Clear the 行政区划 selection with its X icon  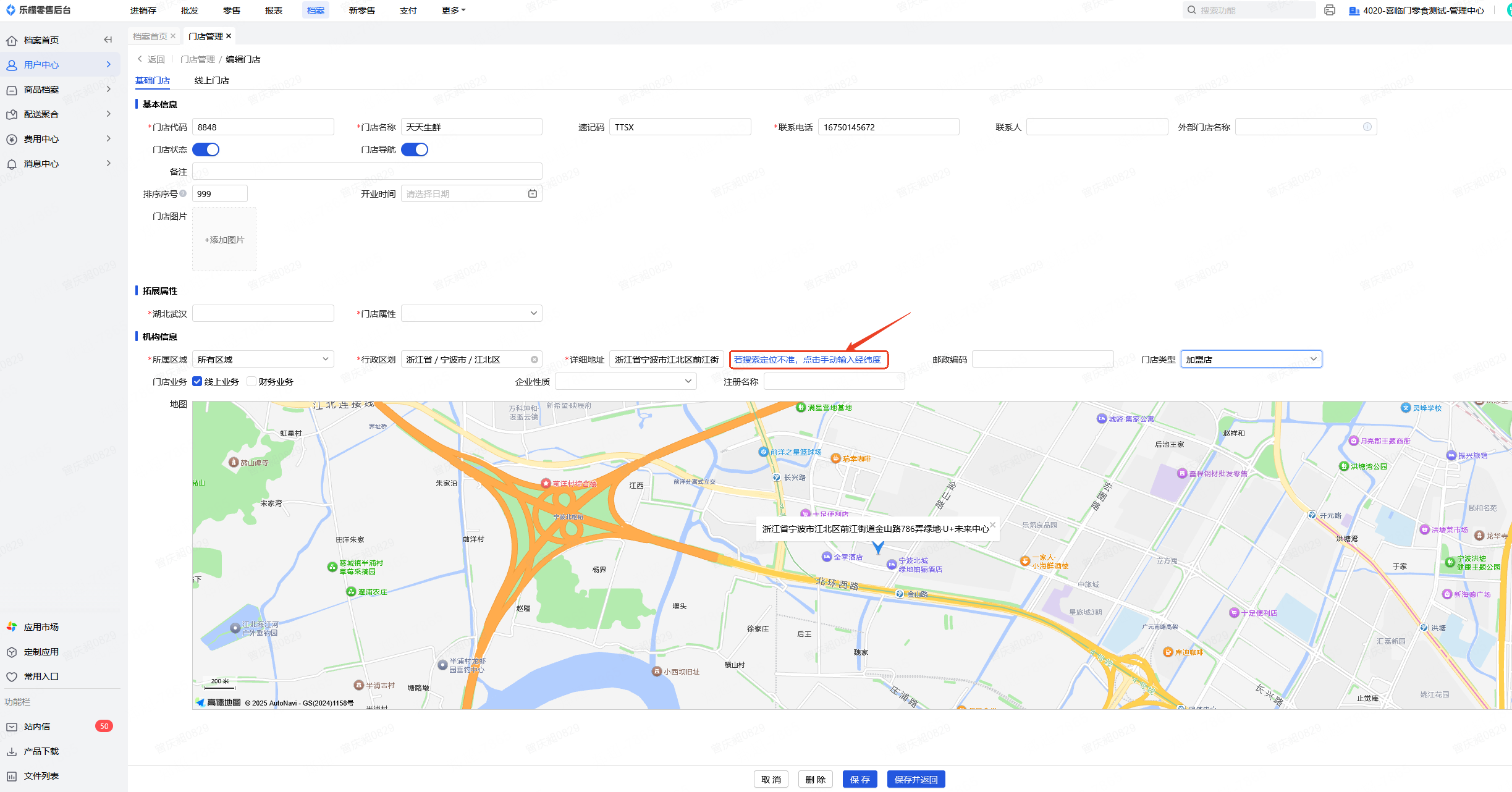534,360
